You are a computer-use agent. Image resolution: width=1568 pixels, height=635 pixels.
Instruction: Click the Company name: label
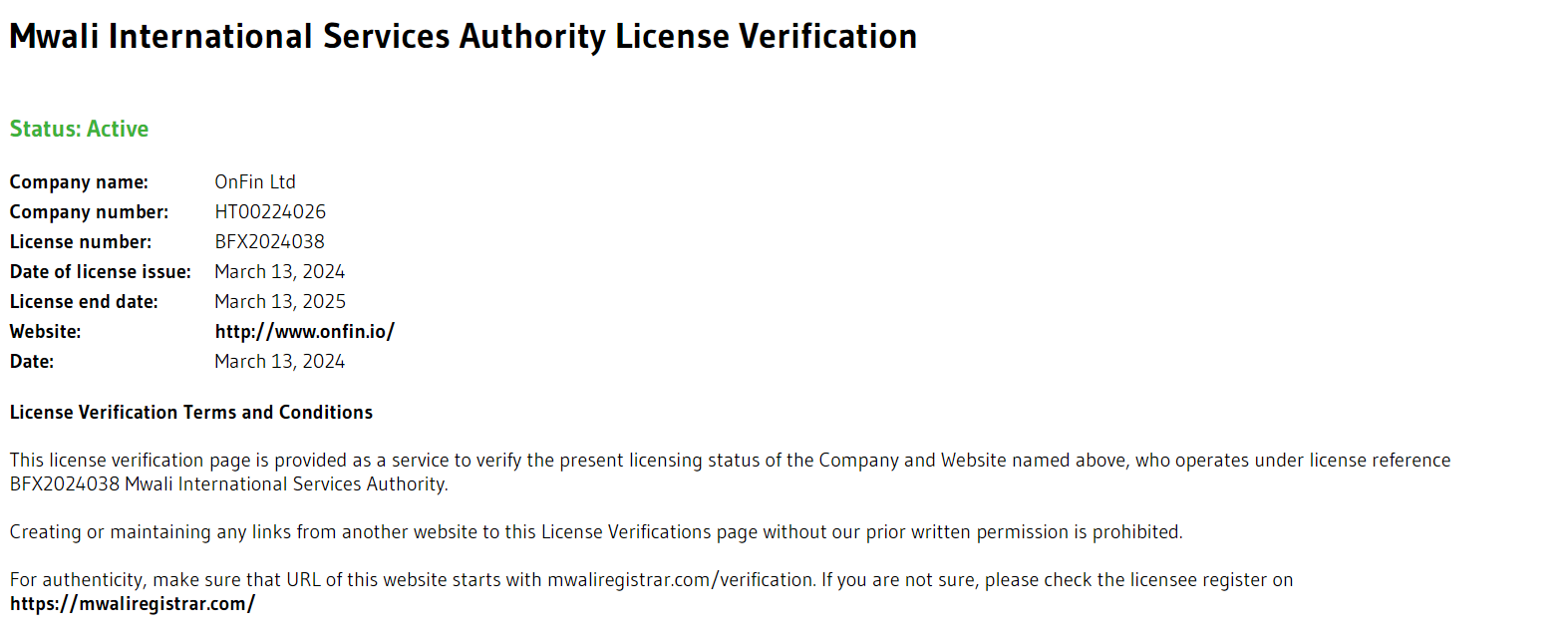pos(79,182)
